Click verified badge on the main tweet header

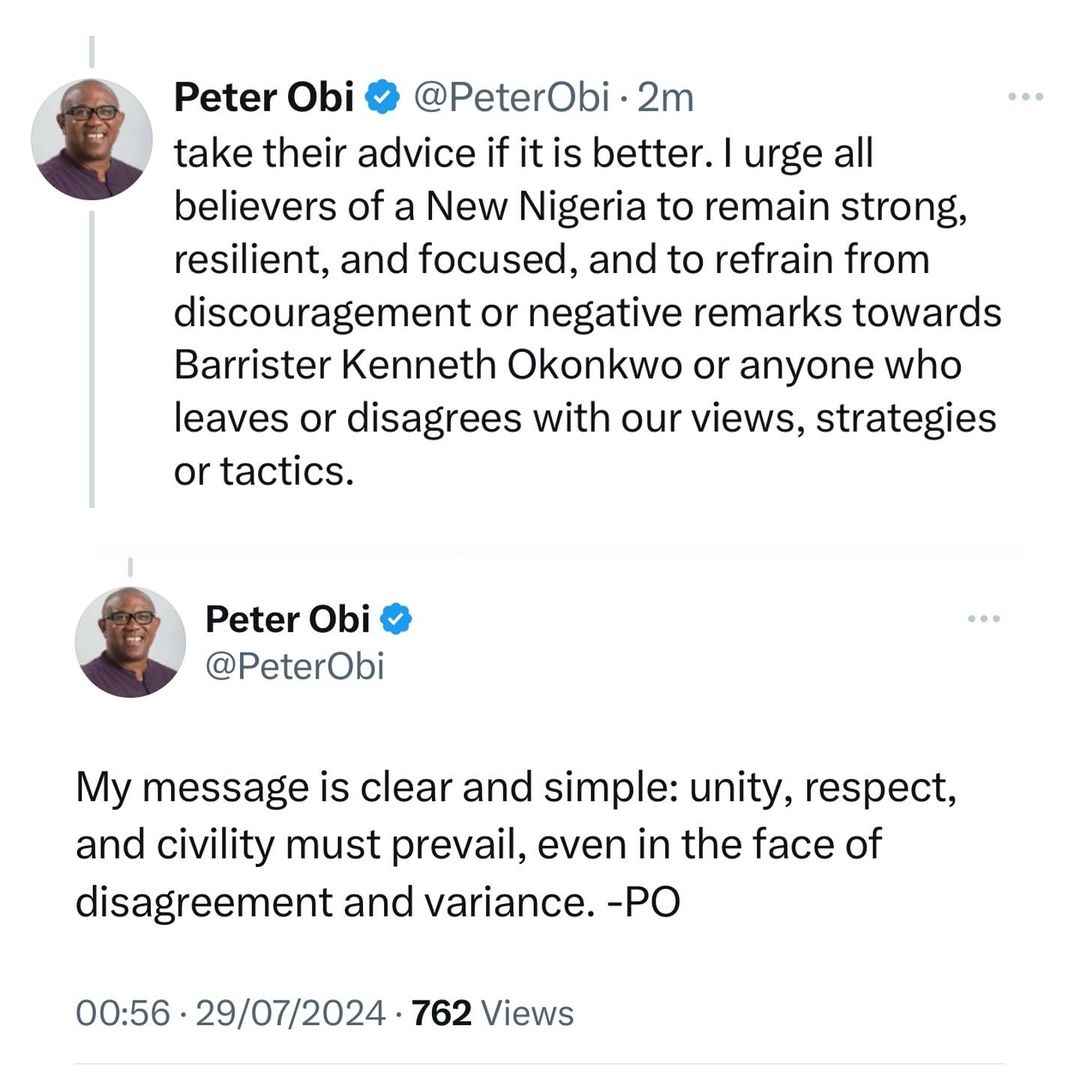[396, 619]
